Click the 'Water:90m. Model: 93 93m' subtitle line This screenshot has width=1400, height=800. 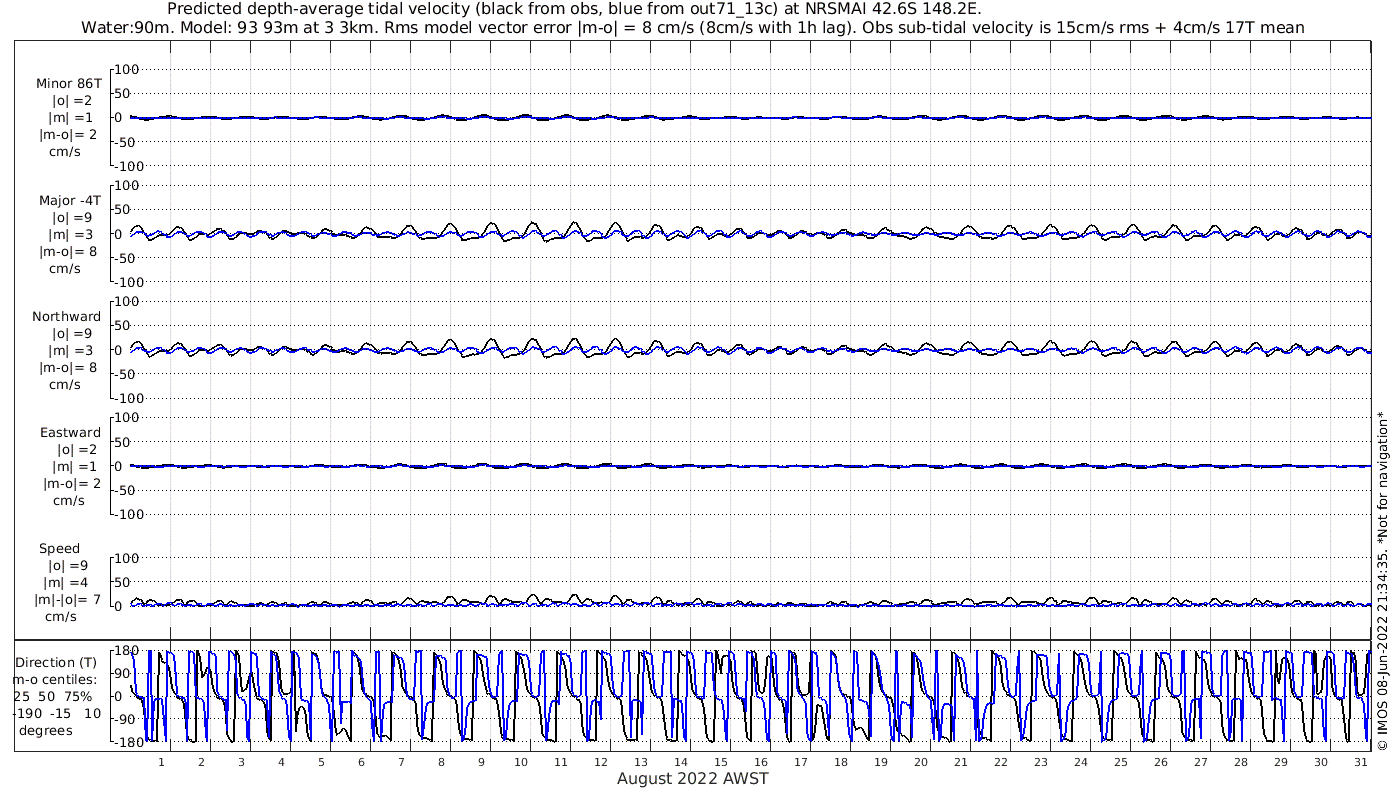point(692,28)
